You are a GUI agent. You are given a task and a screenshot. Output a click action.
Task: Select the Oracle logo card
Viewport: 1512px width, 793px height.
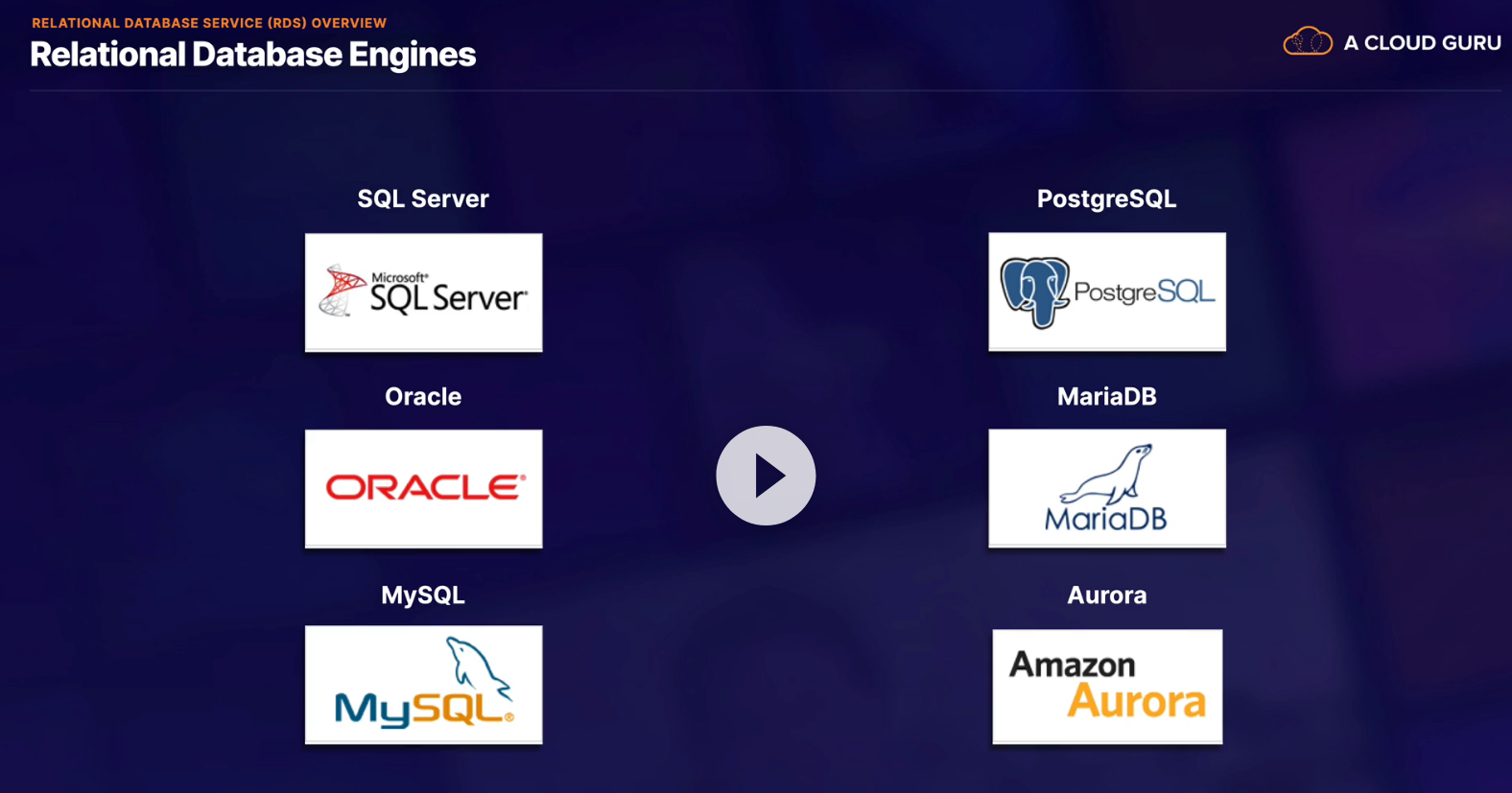pos(423,489)
